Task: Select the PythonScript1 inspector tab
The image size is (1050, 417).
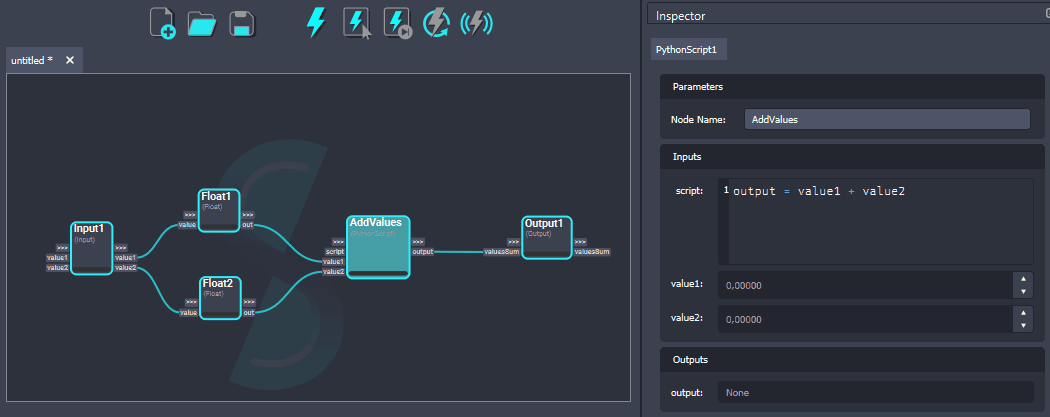Action: click(686, 49)
